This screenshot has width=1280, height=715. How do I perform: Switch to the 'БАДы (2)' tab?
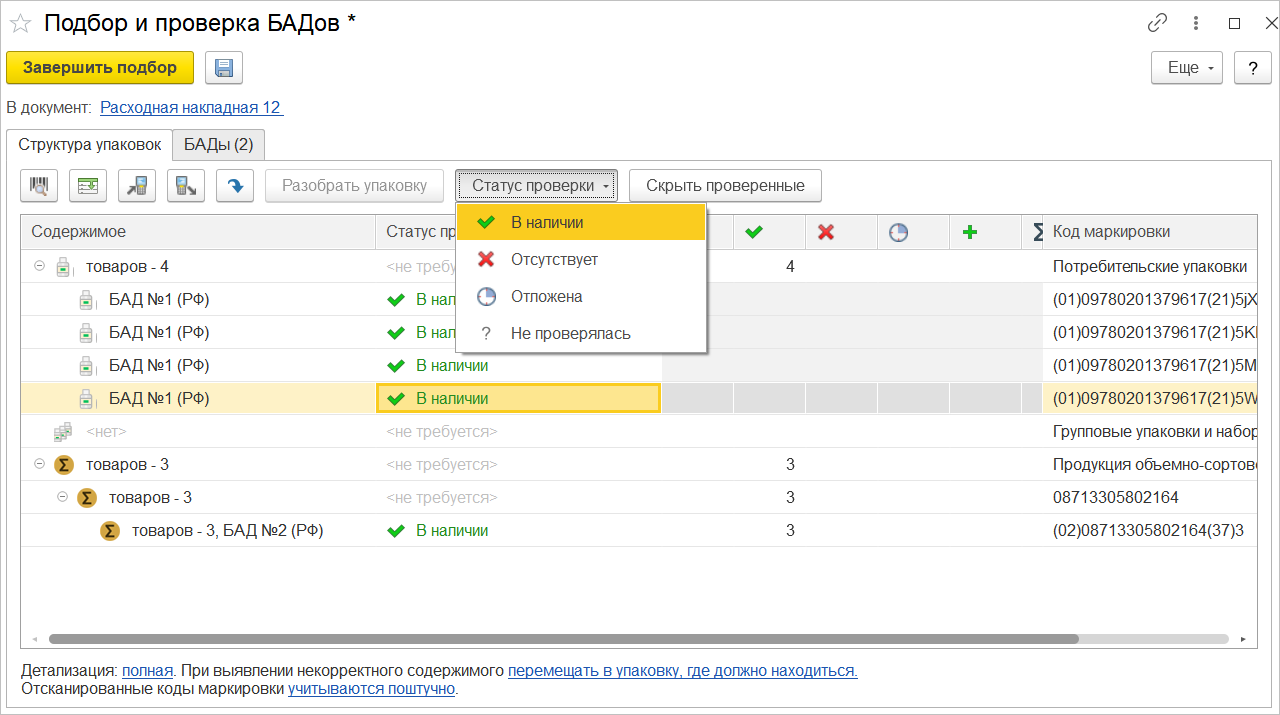(x=218, y=145)
